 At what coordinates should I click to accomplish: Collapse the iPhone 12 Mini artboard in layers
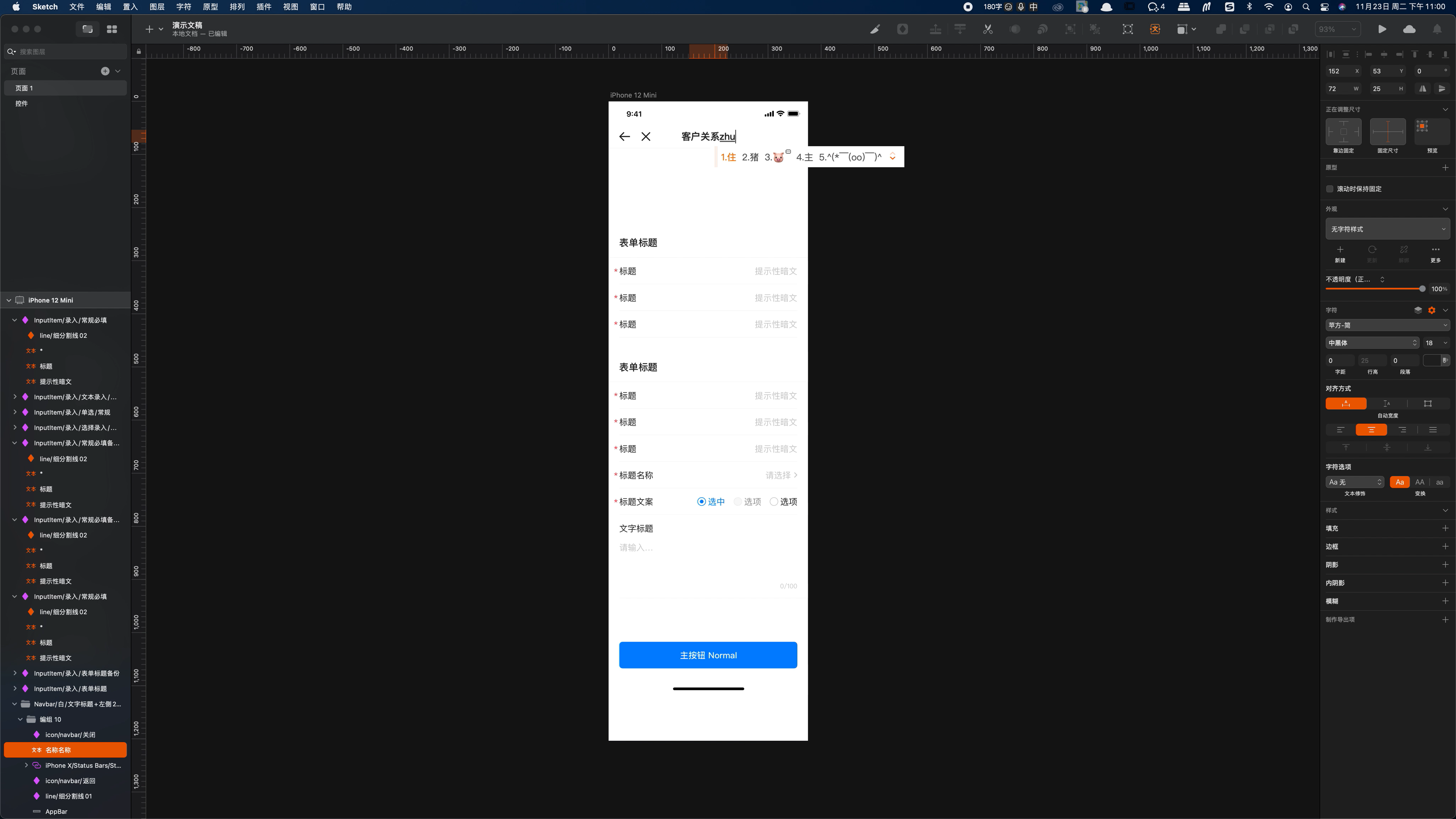9,300
